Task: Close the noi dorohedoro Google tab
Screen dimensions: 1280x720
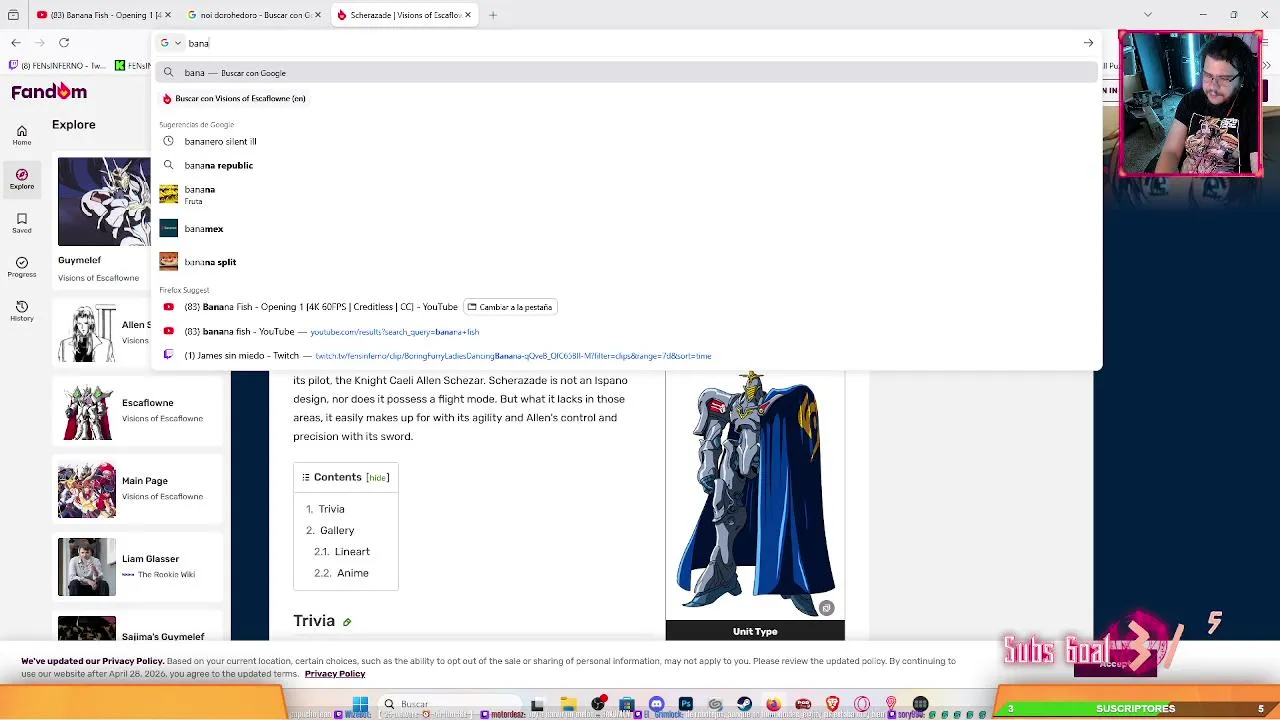Action: tap(318, 15)
